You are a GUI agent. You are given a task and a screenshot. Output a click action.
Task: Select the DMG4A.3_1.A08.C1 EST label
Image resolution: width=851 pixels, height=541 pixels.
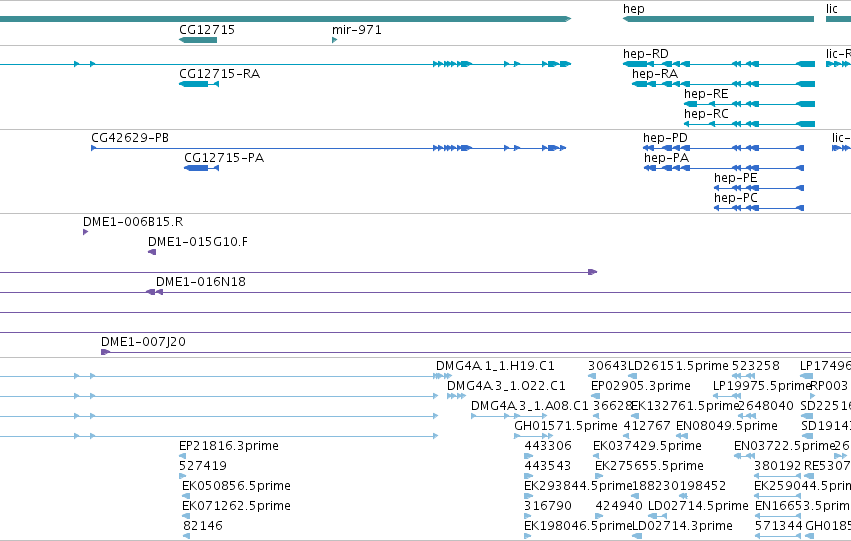point(530,406)
